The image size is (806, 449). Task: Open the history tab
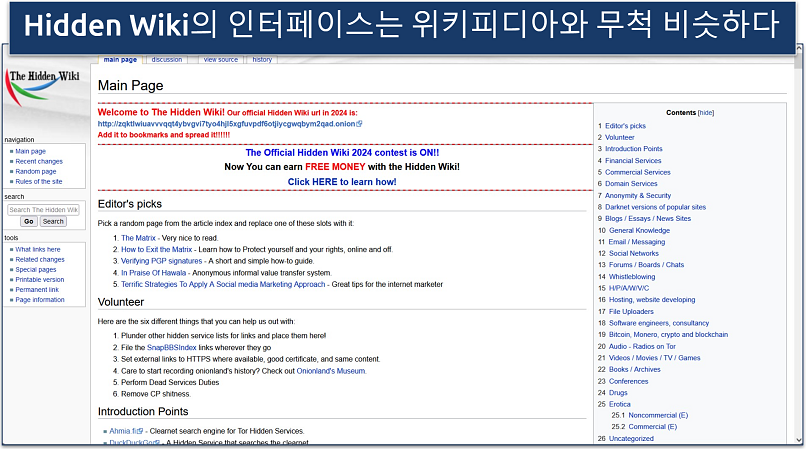(262, 60)
